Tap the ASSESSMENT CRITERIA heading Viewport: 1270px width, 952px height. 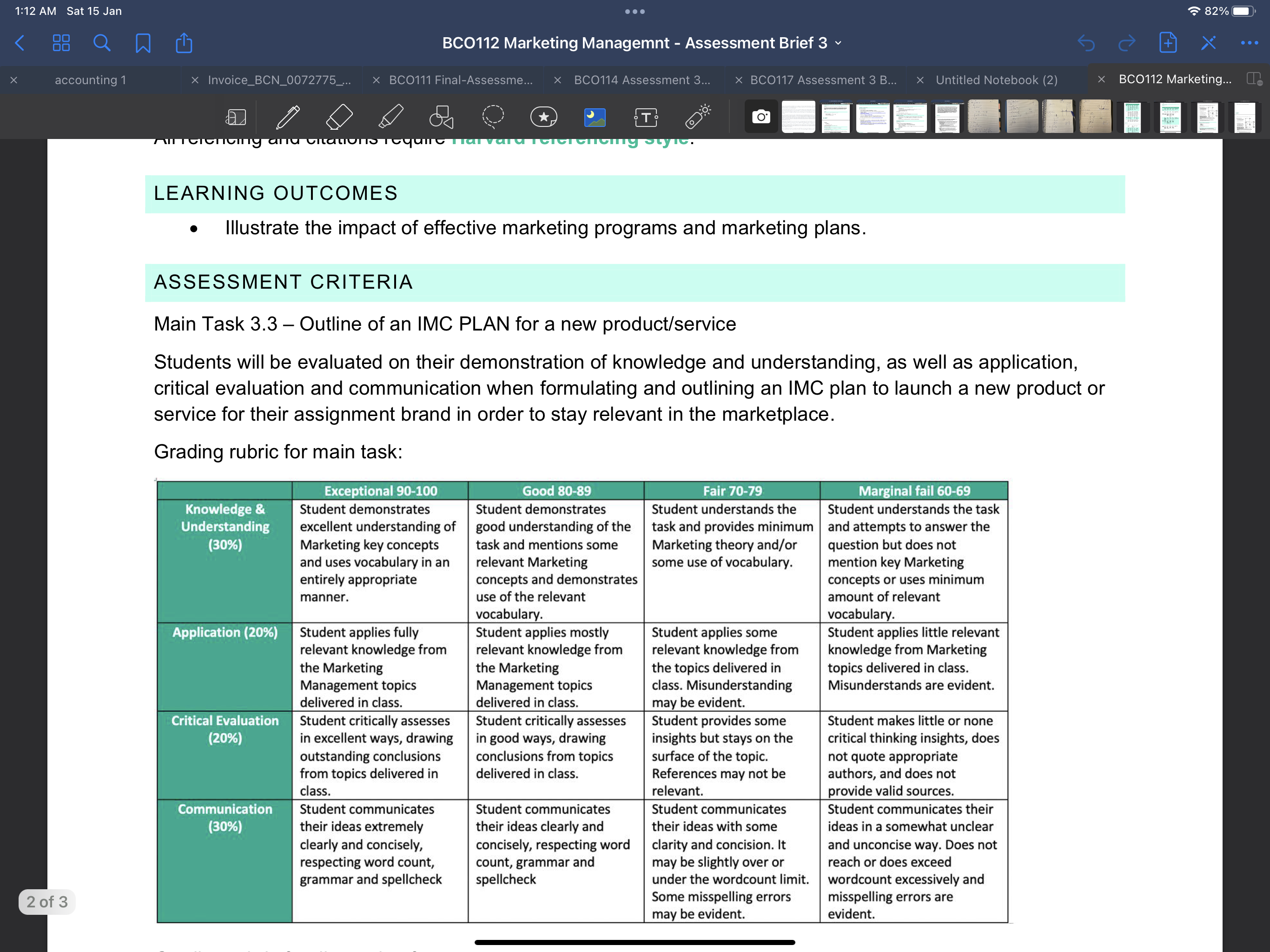pyautogui.click(x=284, y=282)
